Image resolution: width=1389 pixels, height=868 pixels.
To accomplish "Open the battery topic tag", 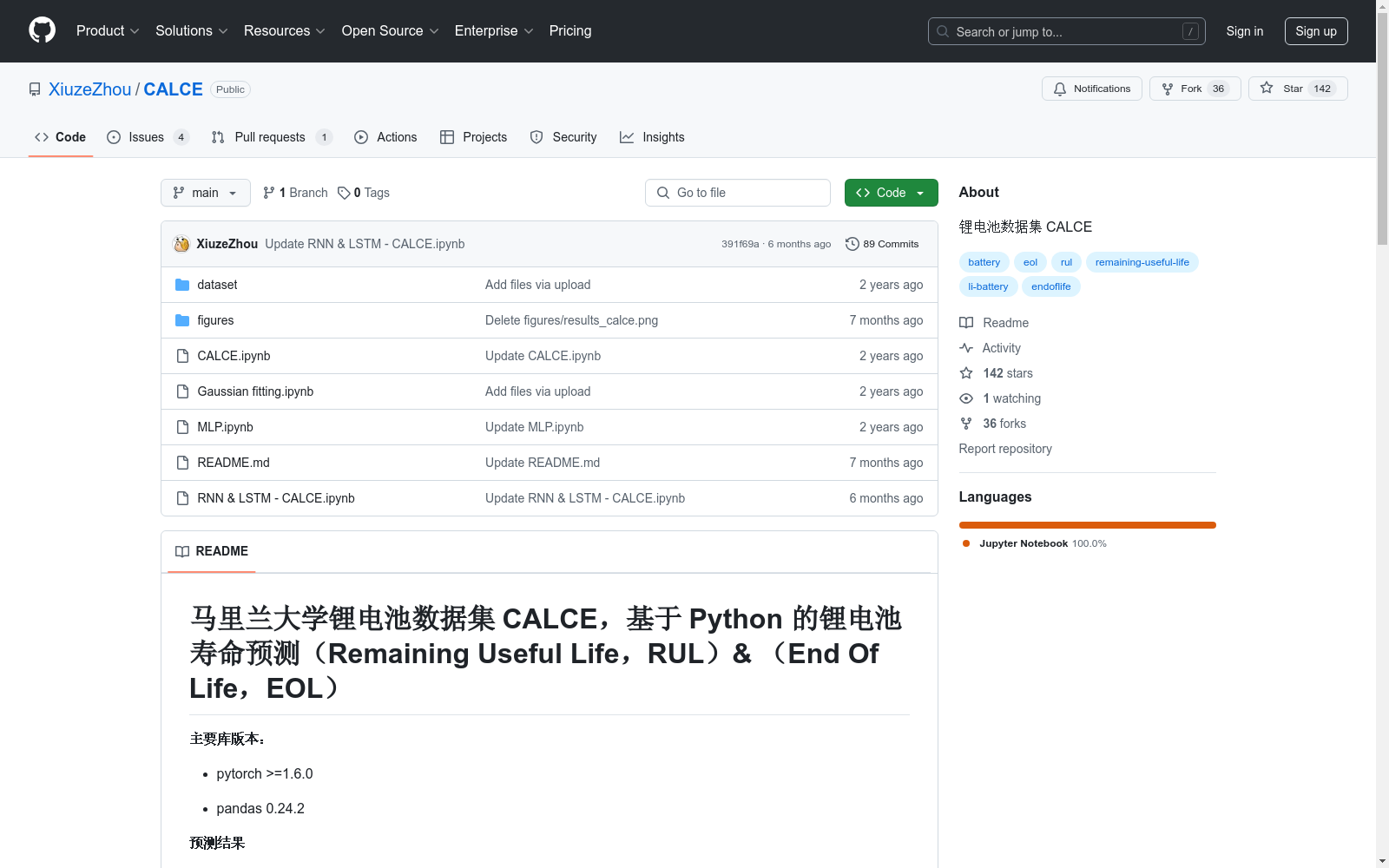I will click(x=984, y=262).
